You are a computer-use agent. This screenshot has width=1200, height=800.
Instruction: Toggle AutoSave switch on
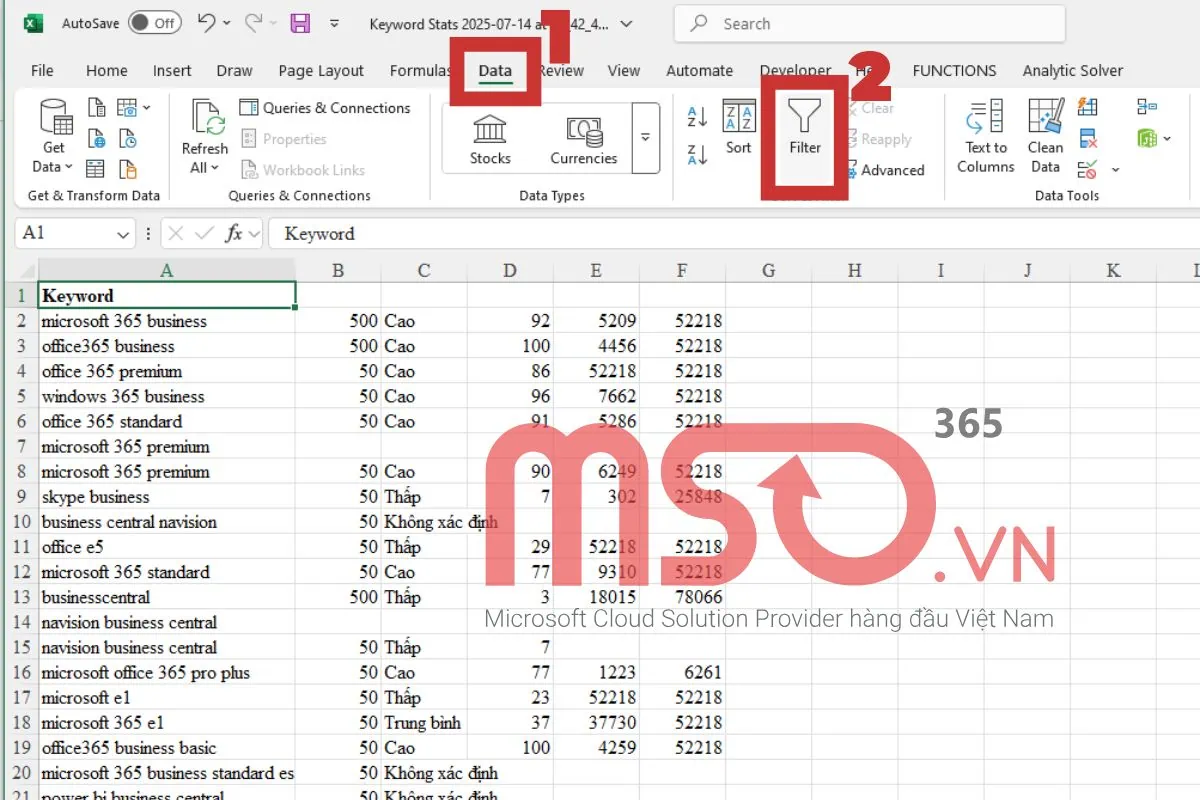[x=154, y=23]
